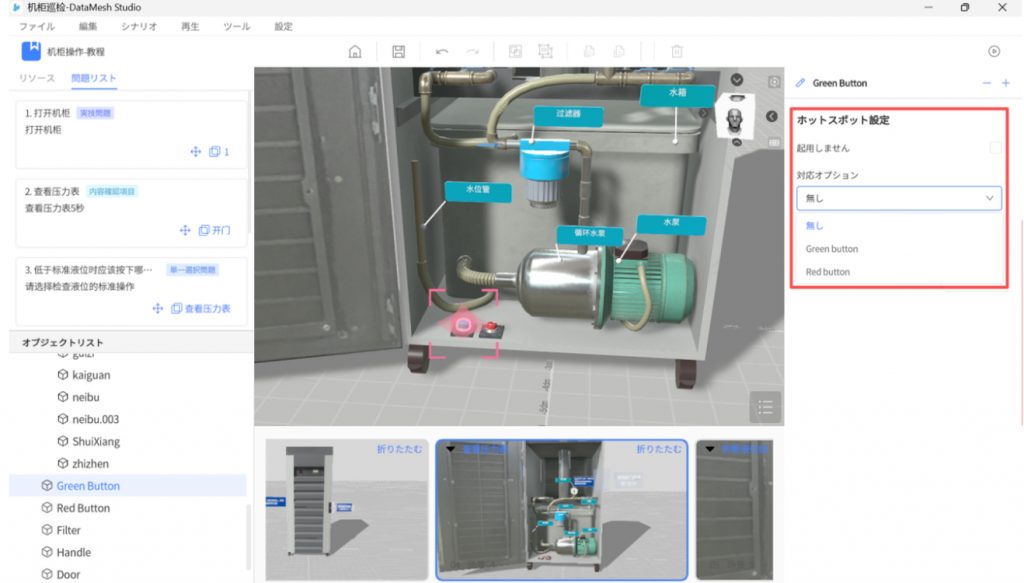Viewport: 1024px width, 583px height.
Task: Click the pencil rename icon beside Green Button
Action: click(x=801, y=83)
